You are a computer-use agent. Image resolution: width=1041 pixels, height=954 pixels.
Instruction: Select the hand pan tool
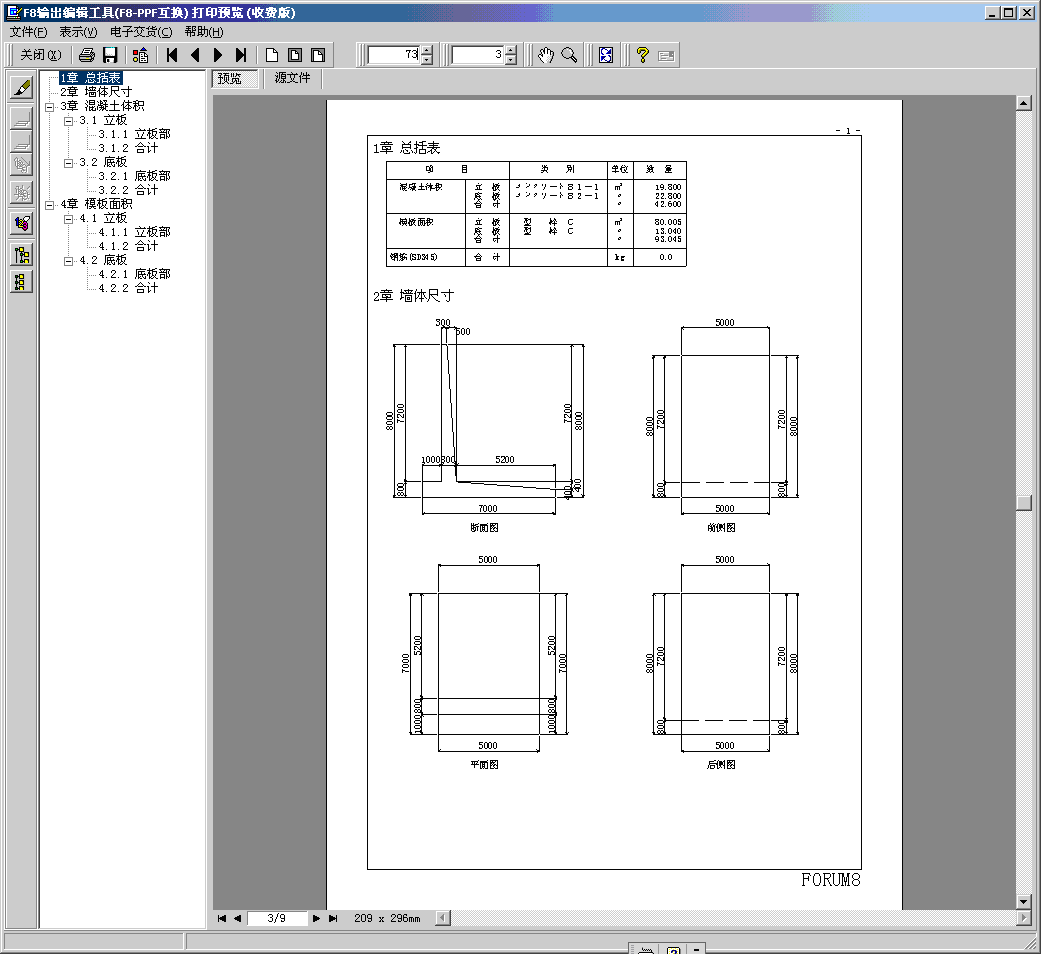pos(546,55)
